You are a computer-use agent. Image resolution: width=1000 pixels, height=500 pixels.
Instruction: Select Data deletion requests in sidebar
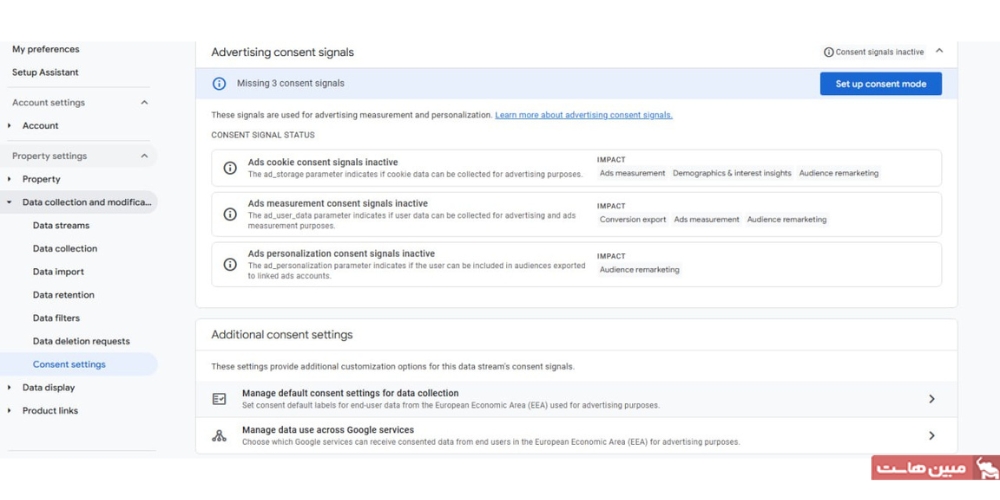pos(81,341)
